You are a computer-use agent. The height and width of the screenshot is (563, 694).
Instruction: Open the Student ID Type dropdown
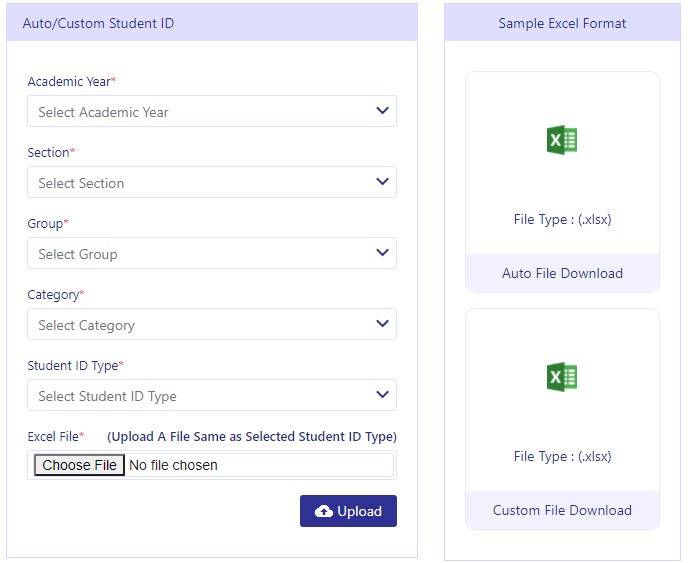tap(212, 395)
